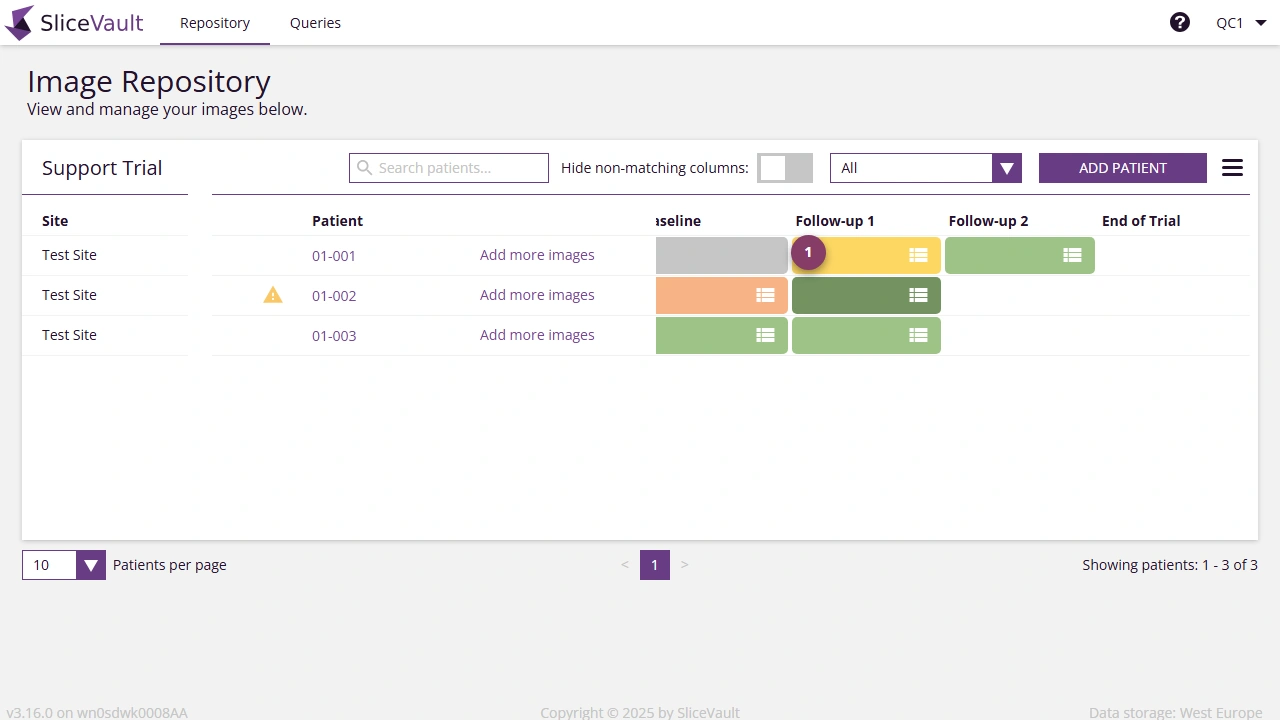Image resolution: width=1280 pixels, height=720 pixels.
Task: Click the magnifier icon in the patient search
Action: tap(364, 167)
